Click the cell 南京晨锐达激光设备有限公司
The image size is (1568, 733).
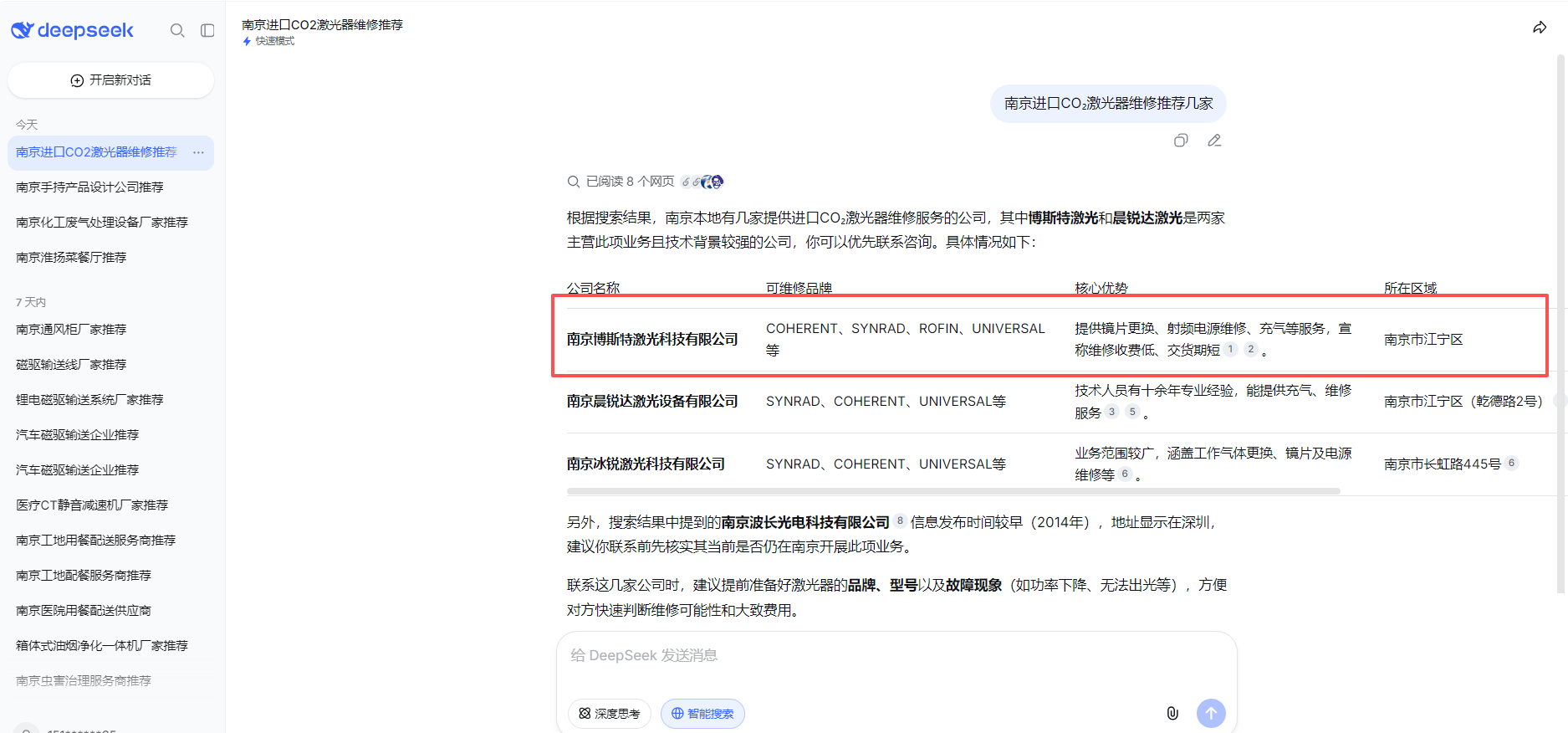[652, 402]
